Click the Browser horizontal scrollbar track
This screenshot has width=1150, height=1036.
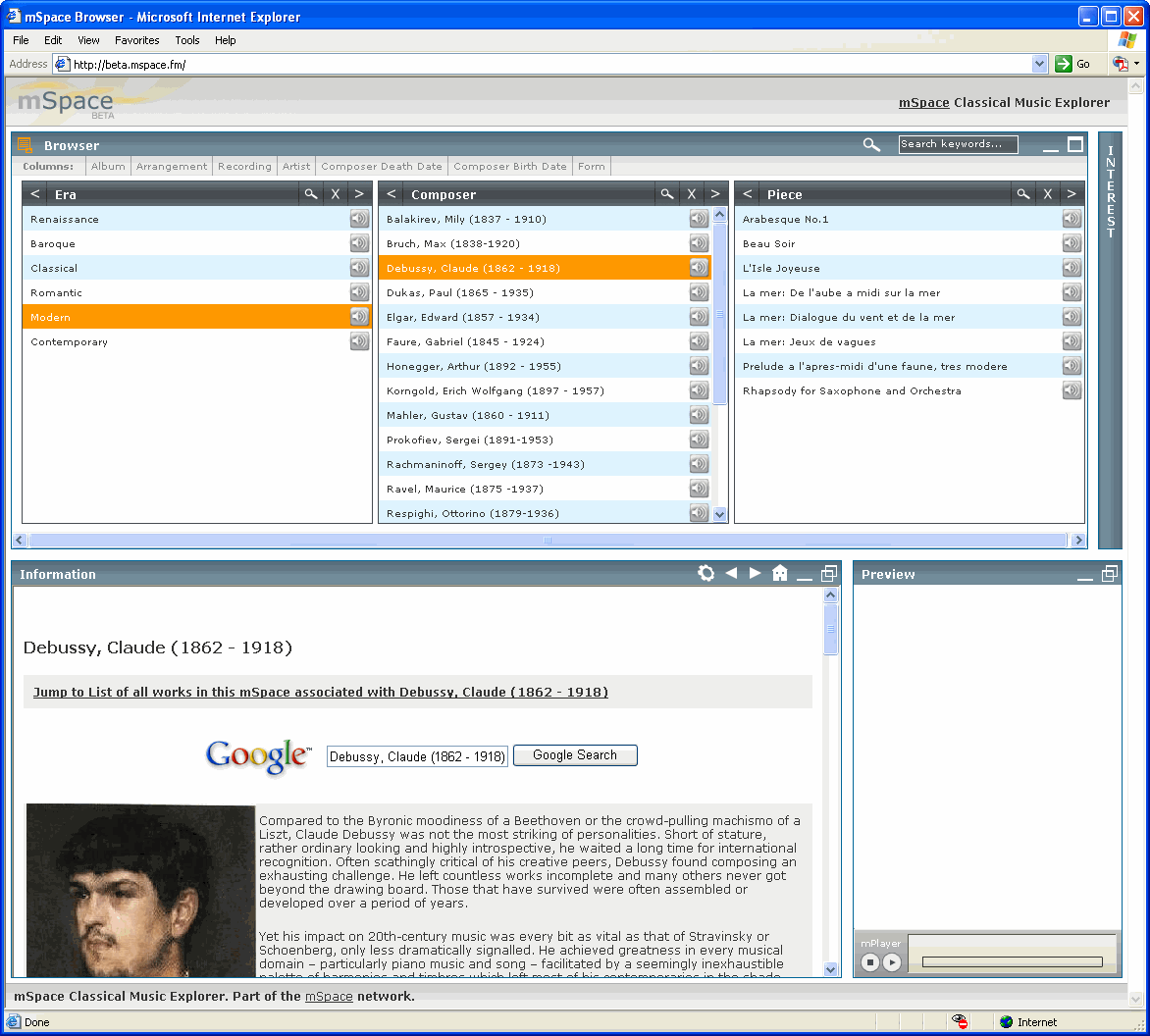[x=548, y=541]
